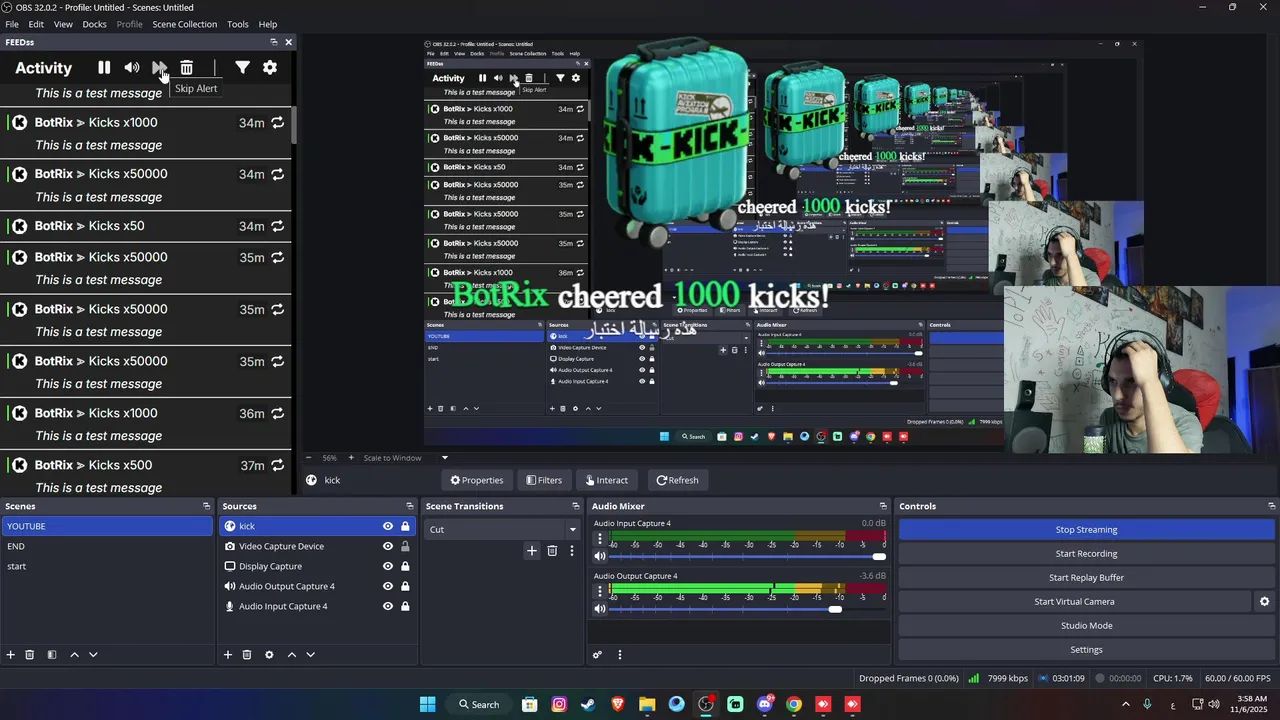Open the Docks menu
This screenshot has height=720, width=1280.
94,24
